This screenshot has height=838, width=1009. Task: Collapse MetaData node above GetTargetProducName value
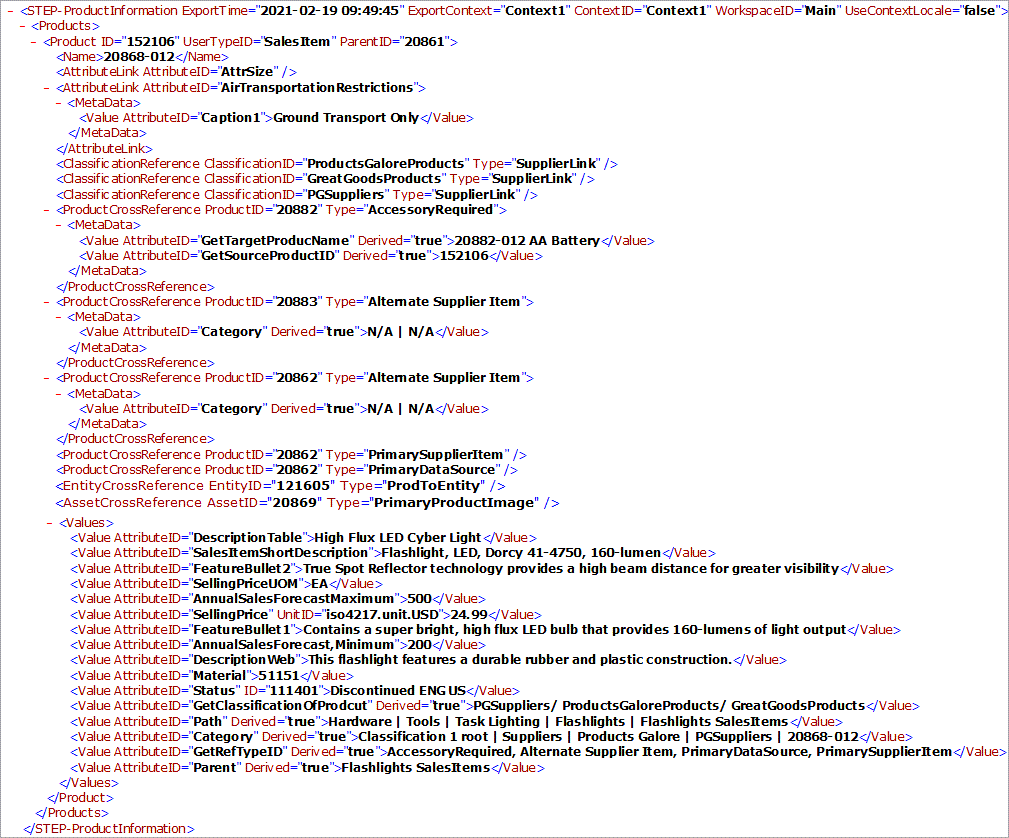pyautogui.click(x=59, y=225)
